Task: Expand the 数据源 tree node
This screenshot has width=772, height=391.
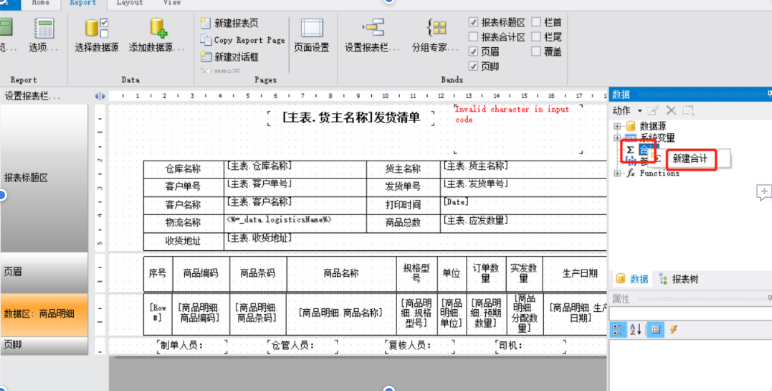Action: click(x=617, y=126)
